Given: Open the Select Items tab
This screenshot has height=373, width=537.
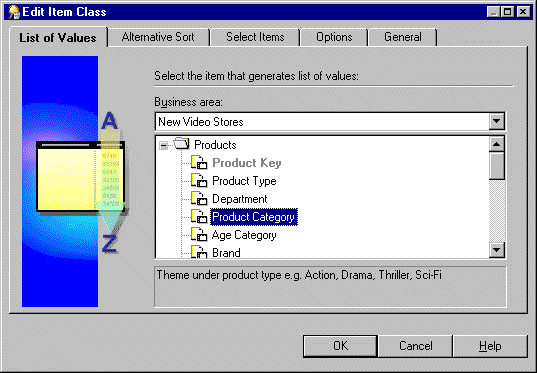Looking at the screenshot, I should point(255,37).
